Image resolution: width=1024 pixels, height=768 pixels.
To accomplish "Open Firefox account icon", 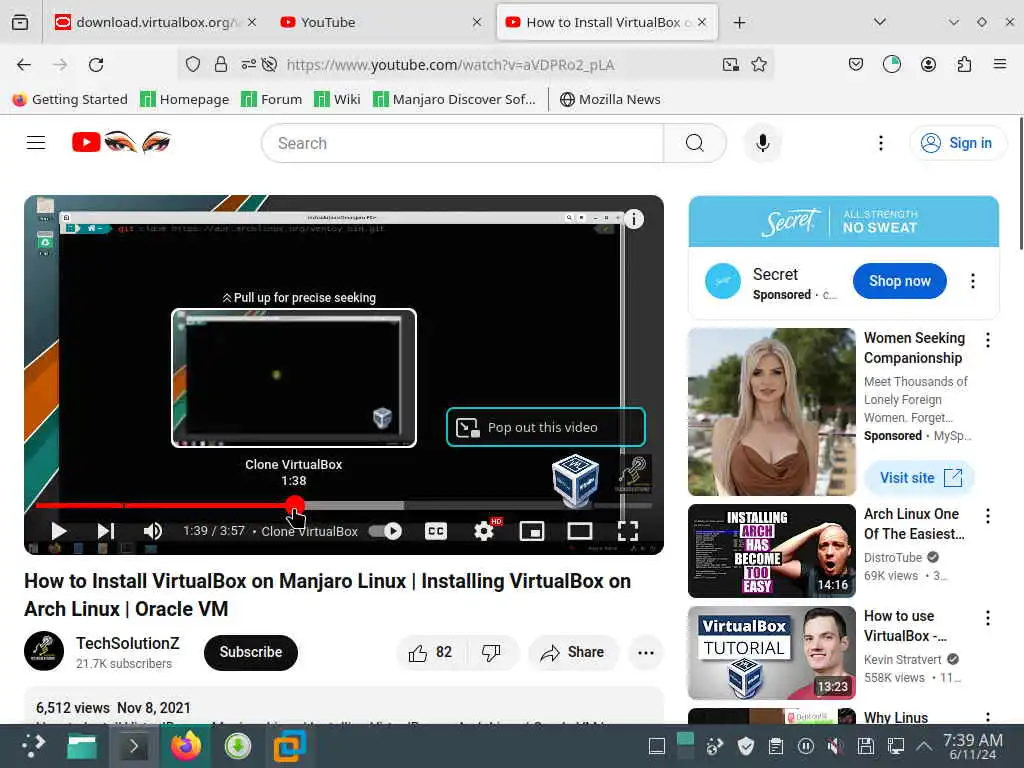I will click(928, 64).
